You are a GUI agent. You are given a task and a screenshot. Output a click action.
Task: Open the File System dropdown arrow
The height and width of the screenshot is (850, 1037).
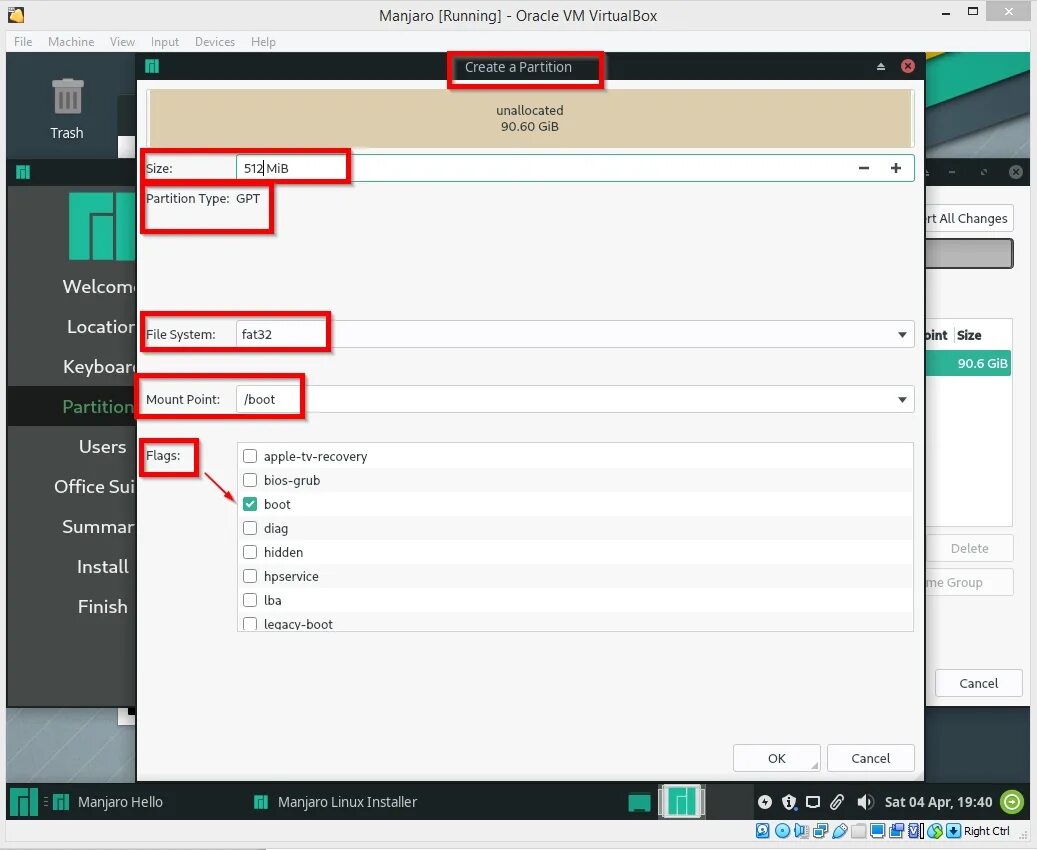pos(902,335)
